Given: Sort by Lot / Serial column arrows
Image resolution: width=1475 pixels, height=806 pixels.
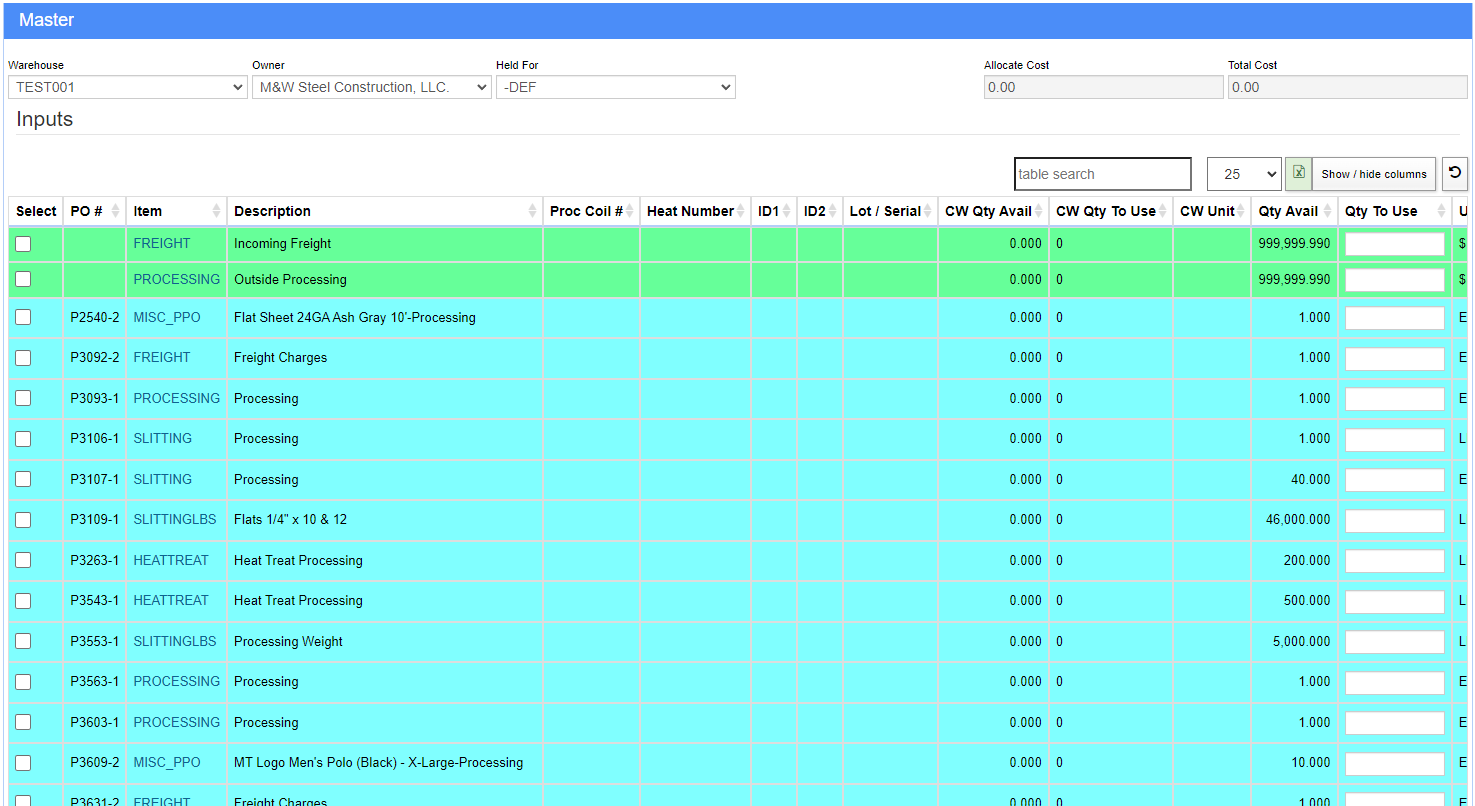Looking at the screenshot, I should pyautogui.click(x=928, y=211).
